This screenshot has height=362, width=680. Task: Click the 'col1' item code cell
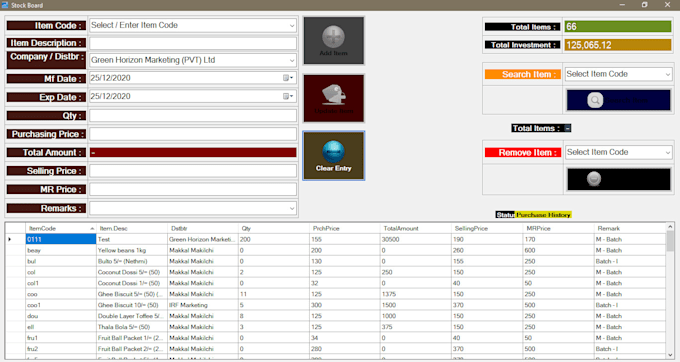(61, 283)
